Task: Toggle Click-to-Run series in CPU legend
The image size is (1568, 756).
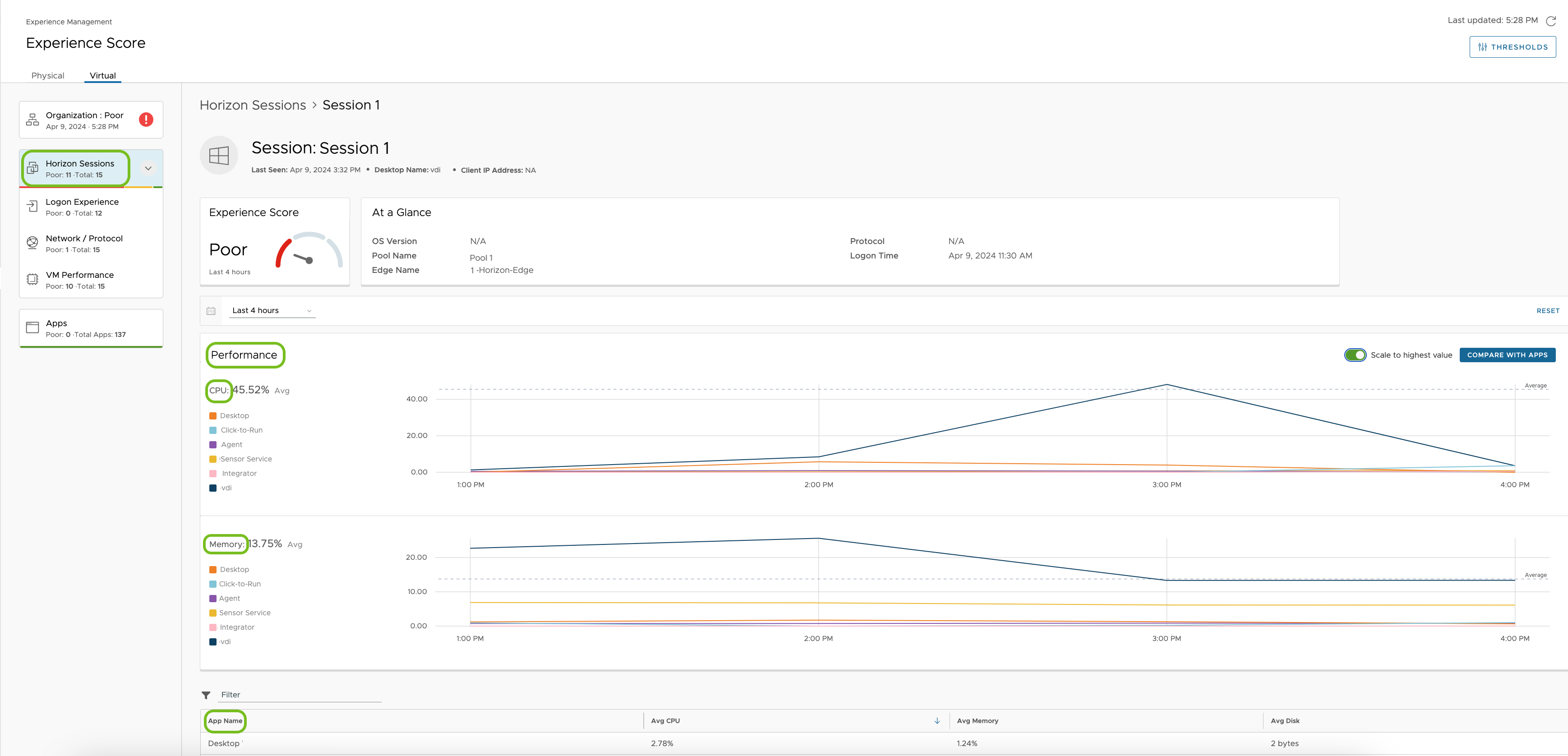Action: pos(235,430)
